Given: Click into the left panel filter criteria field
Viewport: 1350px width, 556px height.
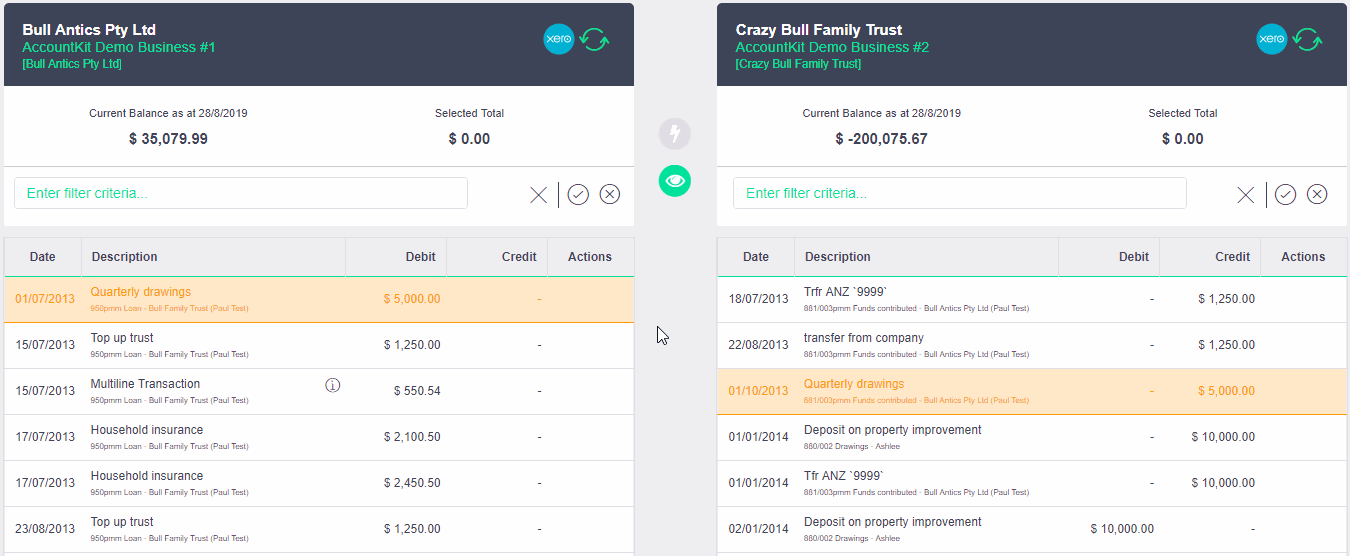Looking at the screenshot, I should 240,193.
